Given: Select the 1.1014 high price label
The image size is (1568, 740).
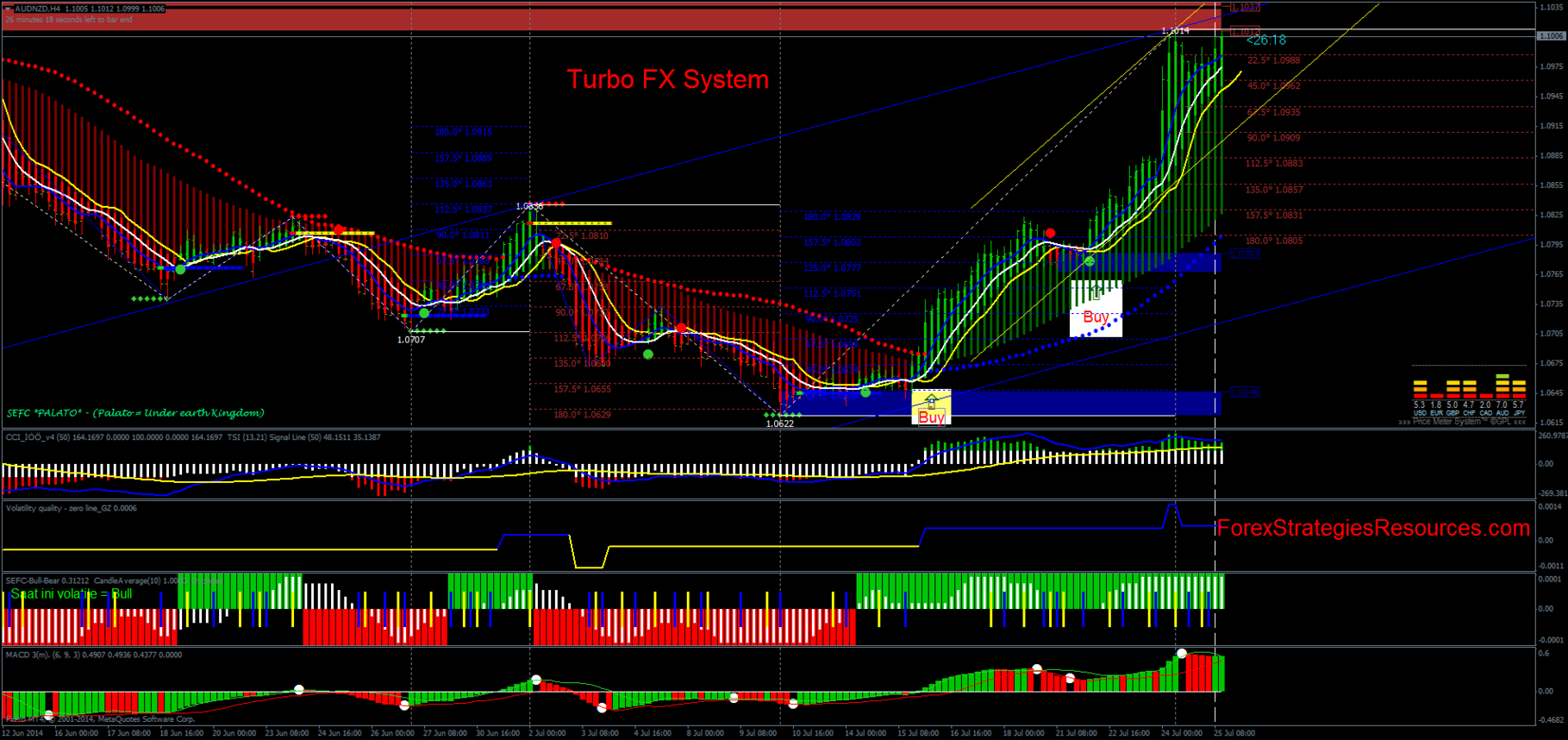Looking at the screenshot, I should [1175, 31].
